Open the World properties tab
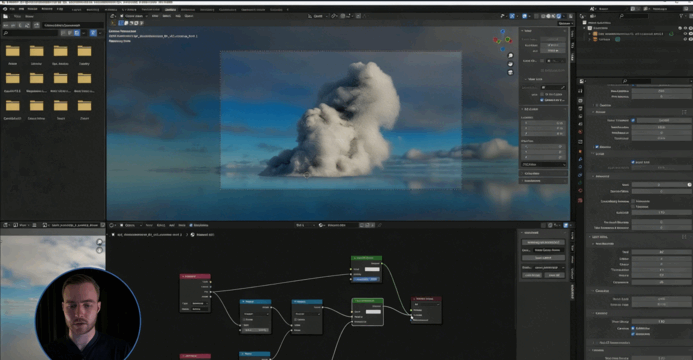 coord(580,132)
